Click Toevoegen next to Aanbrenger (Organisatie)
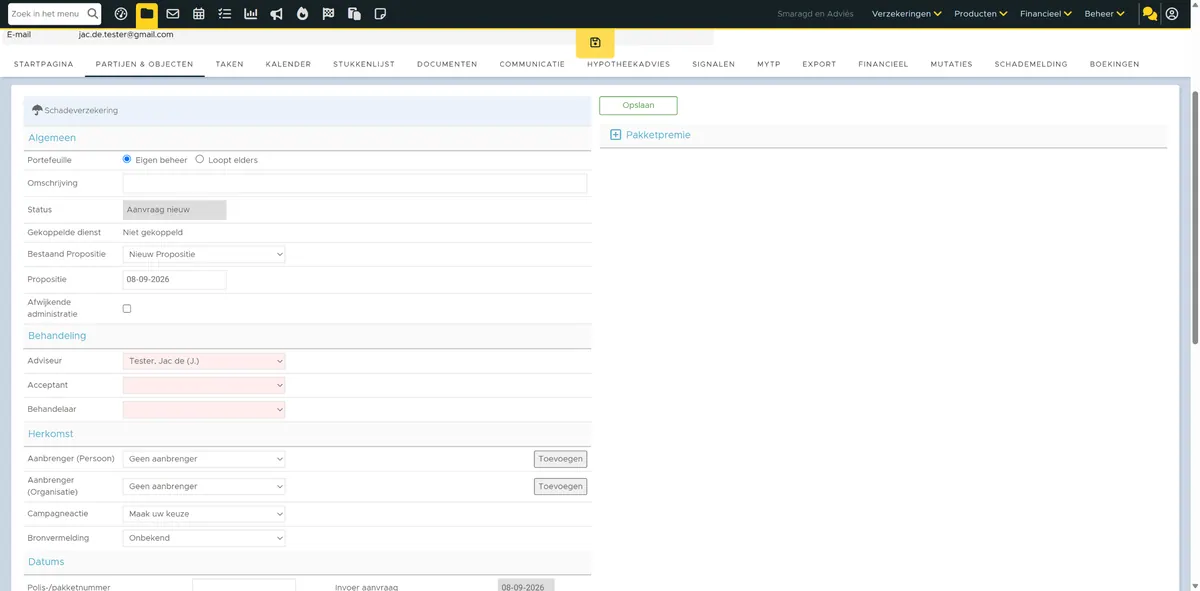The image size is (1200, 591). (x=560, y=486)
